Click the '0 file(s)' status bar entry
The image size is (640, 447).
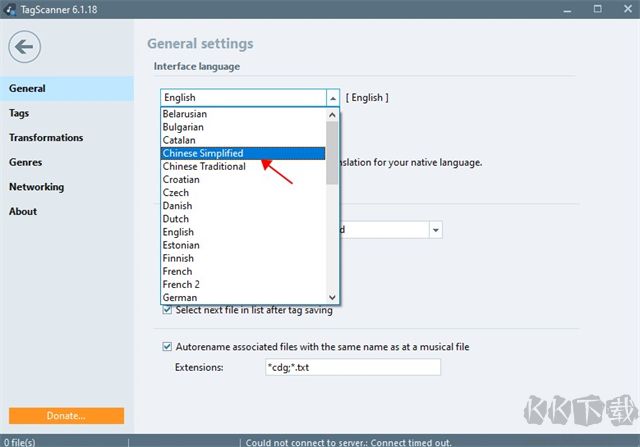20,442
